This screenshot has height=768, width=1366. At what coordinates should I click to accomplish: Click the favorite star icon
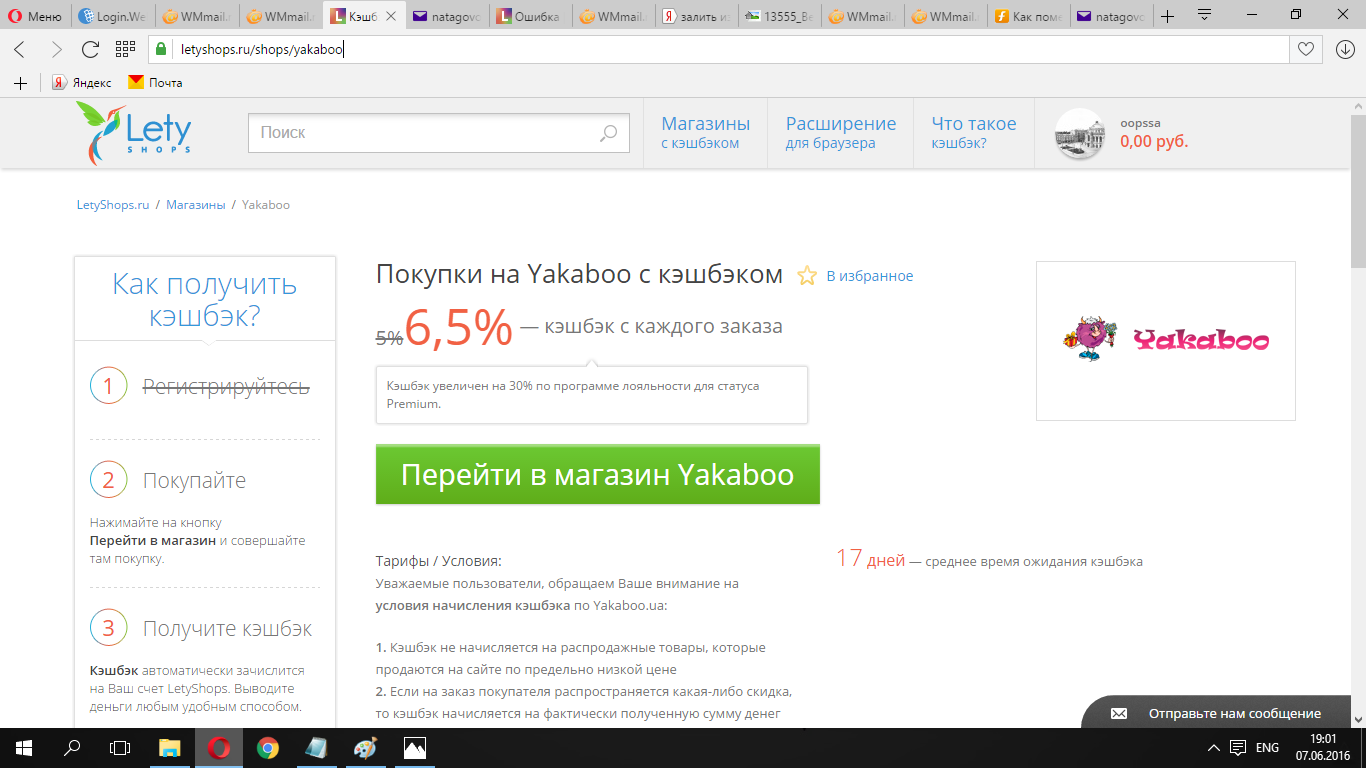pos(807,276)
